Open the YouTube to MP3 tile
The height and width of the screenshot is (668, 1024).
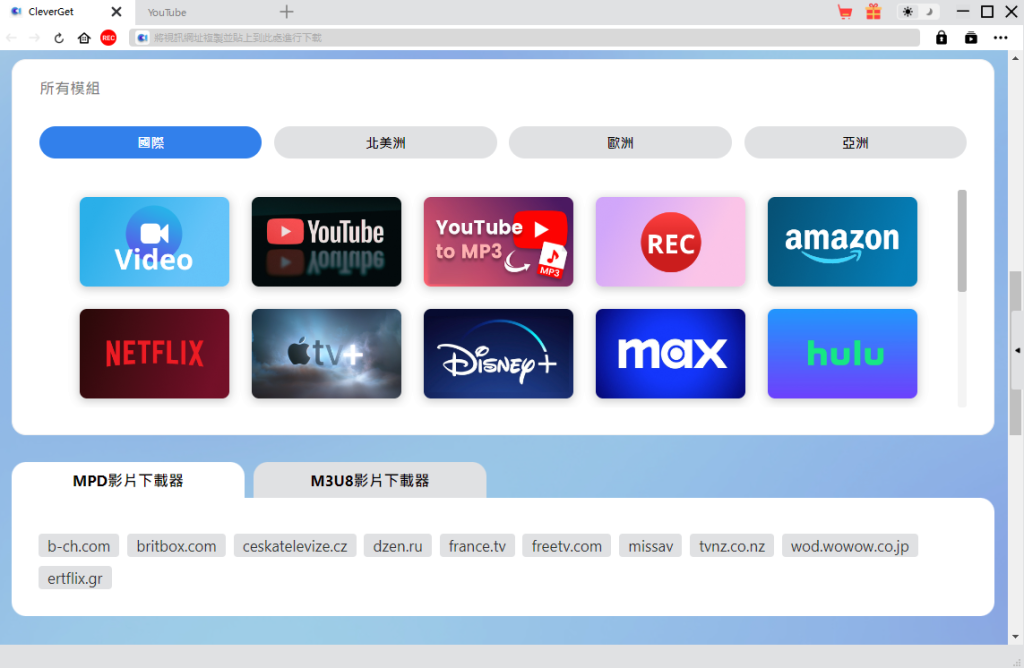coord(498,242)
